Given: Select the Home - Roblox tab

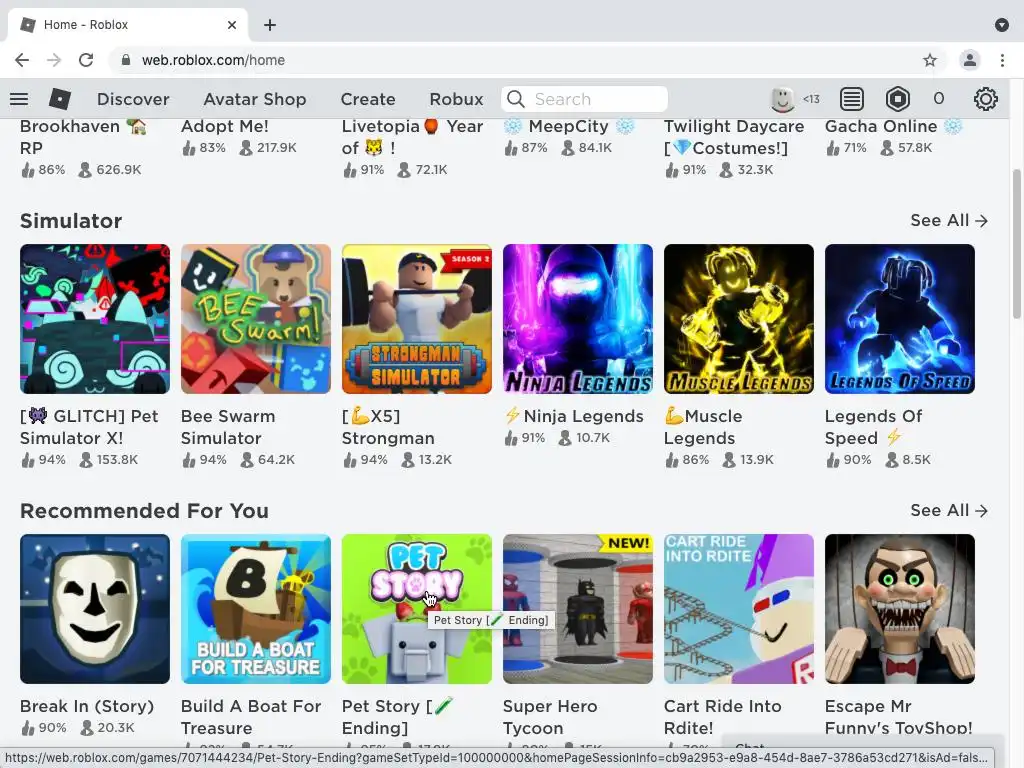Looking at the screenshot, I should click(x=127, y=25).
